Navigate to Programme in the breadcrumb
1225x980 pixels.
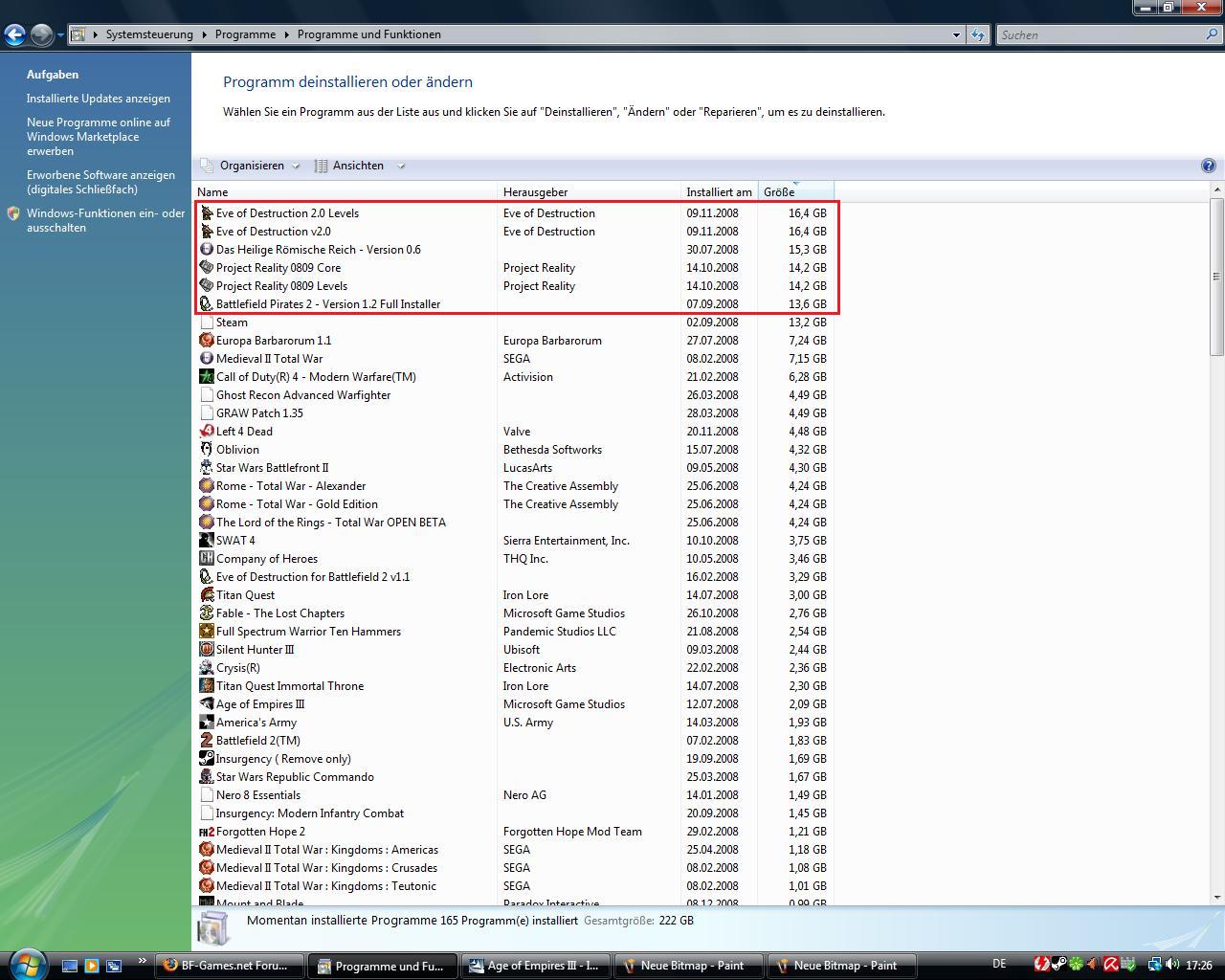245,34
